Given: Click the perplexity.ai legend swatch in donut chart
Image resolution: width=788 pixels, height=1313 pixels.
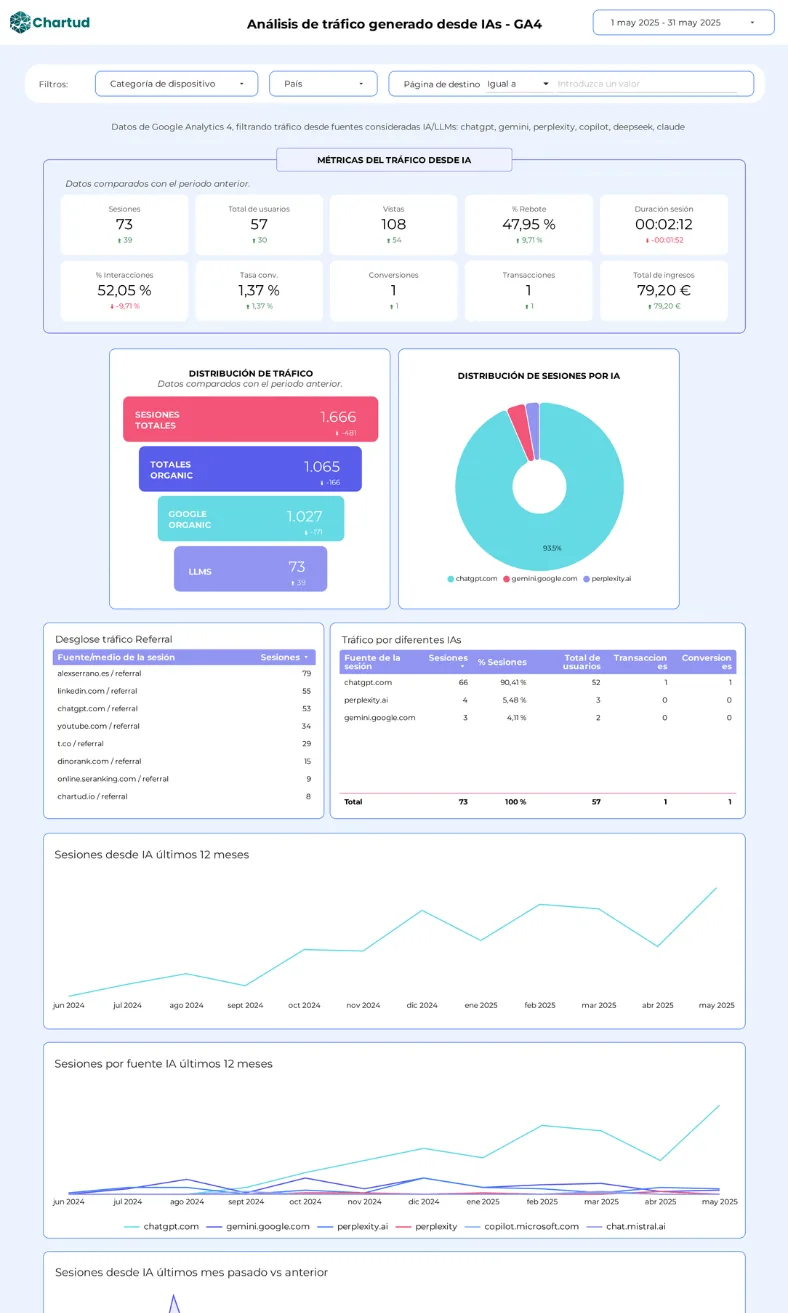Looking at the screenshot, I should pyautogui.click(x=587, y=579).
